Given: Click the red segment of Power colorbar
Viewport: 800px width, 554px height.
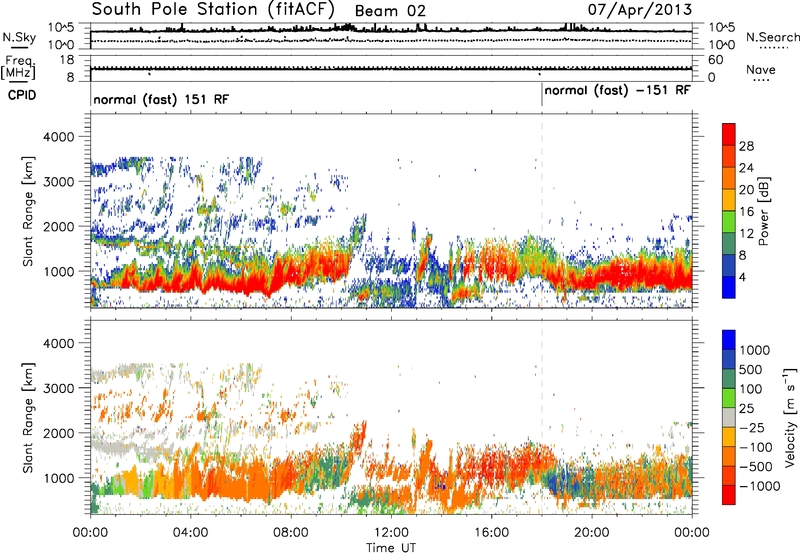Looking at the screenshot, I should pos(729,134).
